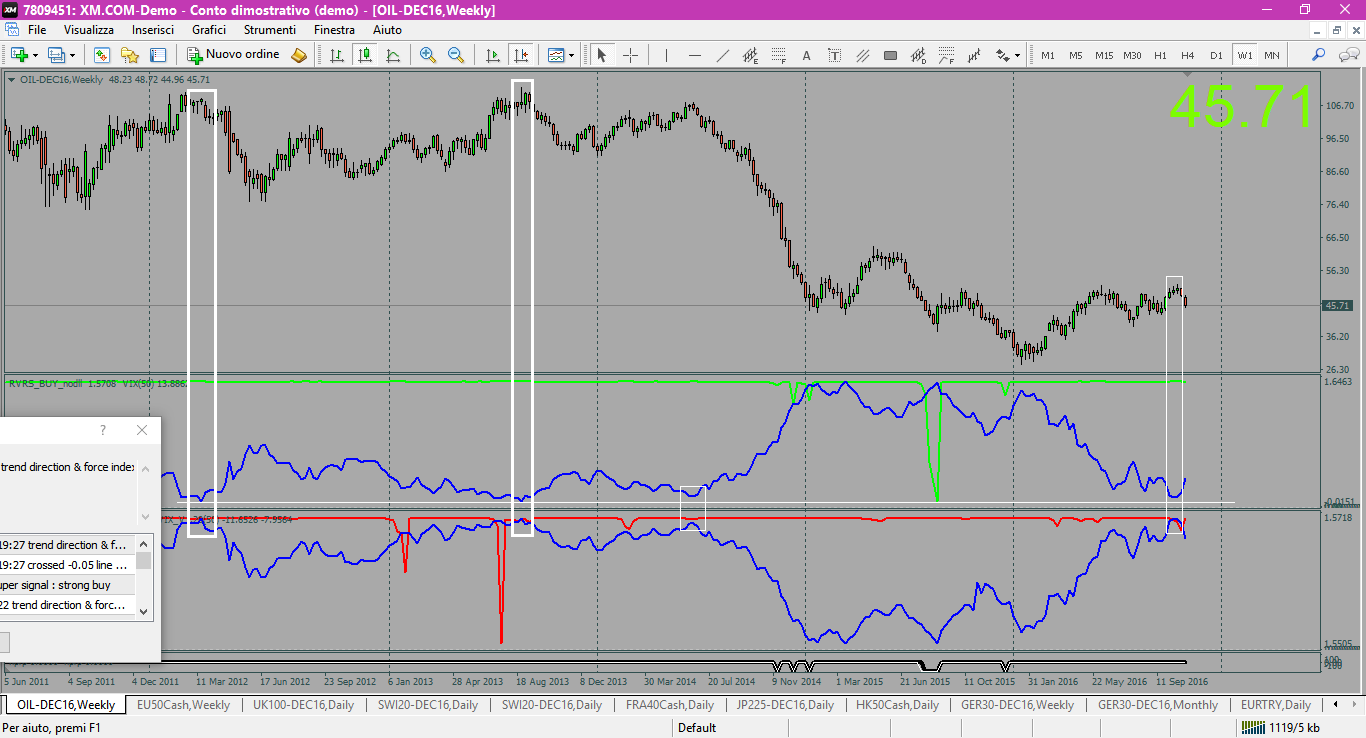
Task: Open dropdown arrow beside new chart icon
Action: (x=35, y=55)
